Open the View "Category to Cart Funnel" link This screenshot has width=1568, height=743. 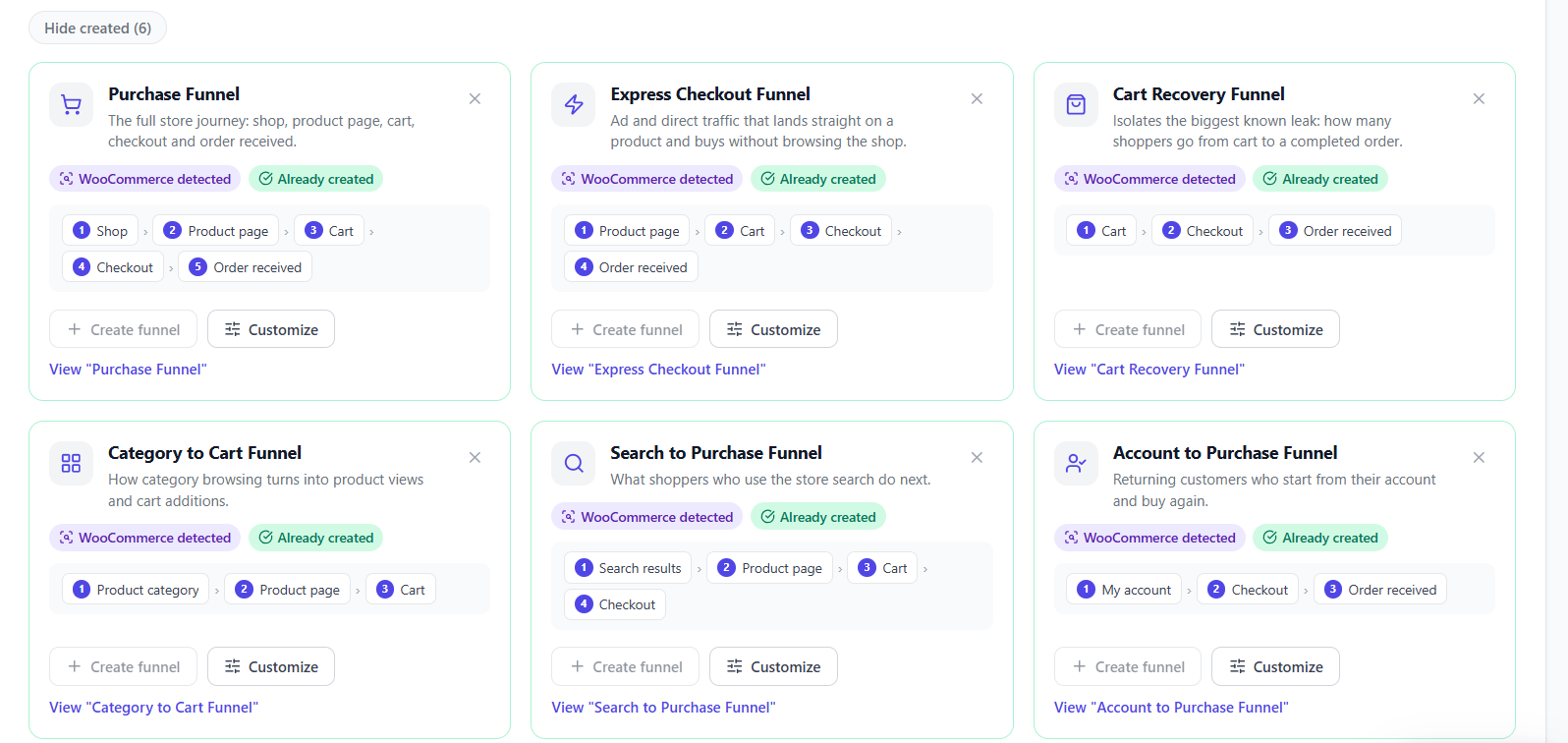153,708
